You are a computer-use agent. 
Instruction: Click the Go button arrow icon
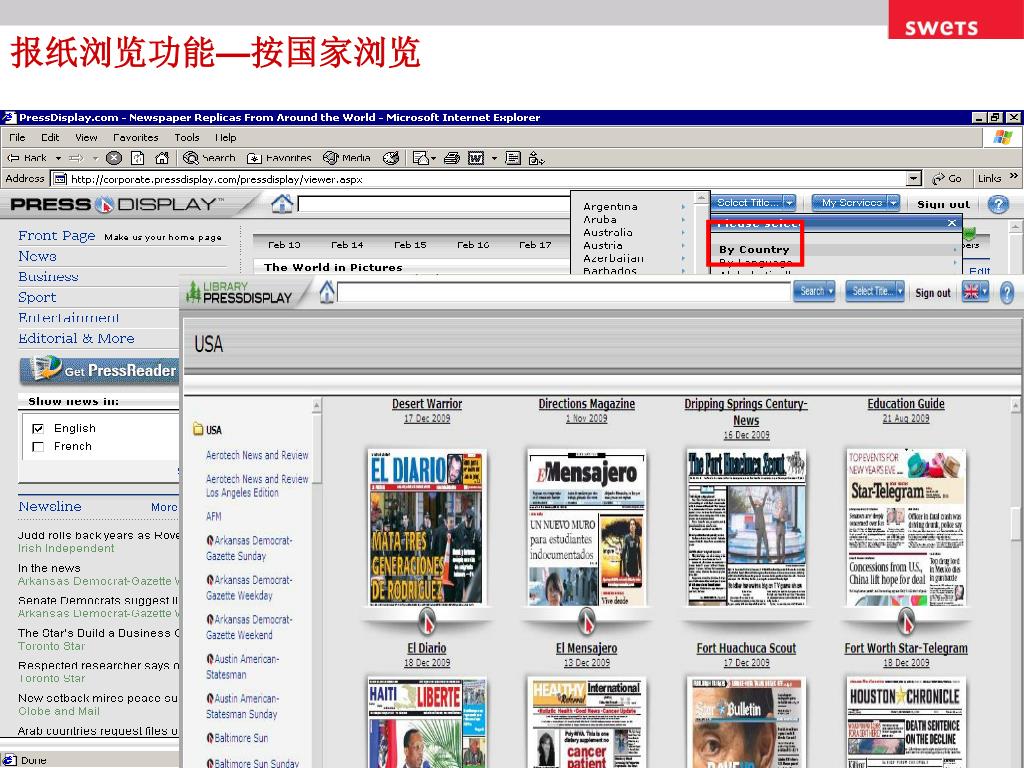pos(939,178)
